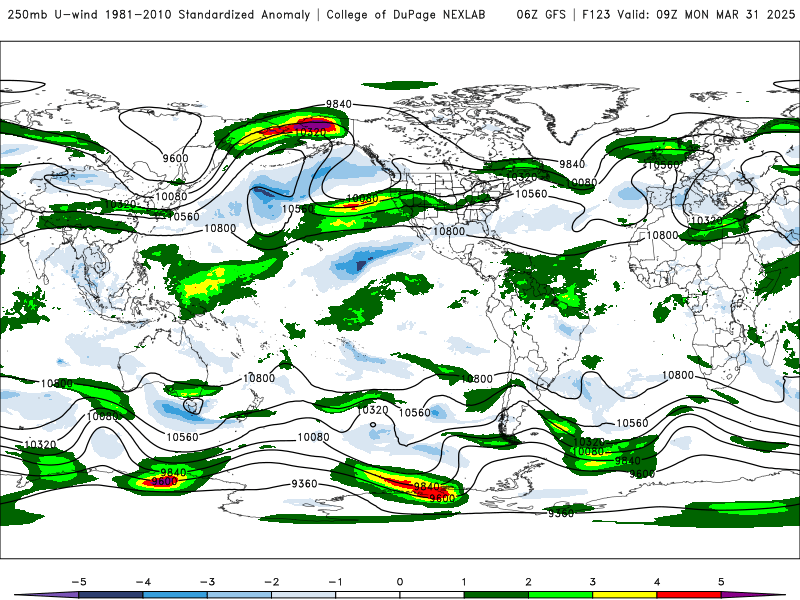Screen dimensions: 800x600
Task: Click the '250mb U-wind 1981-2010 Standardized Anomaly' title
Action: [x=159, y=15]
